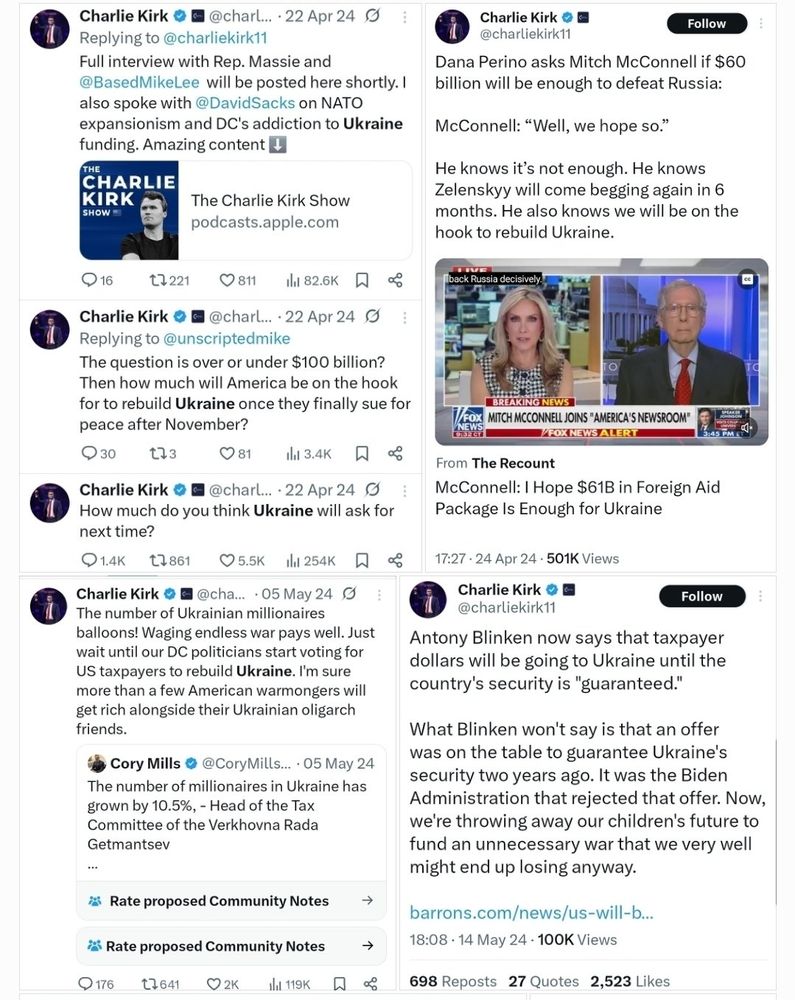Toggle mute on the Fox News video
795x1000 pixels.
[746, 429]
